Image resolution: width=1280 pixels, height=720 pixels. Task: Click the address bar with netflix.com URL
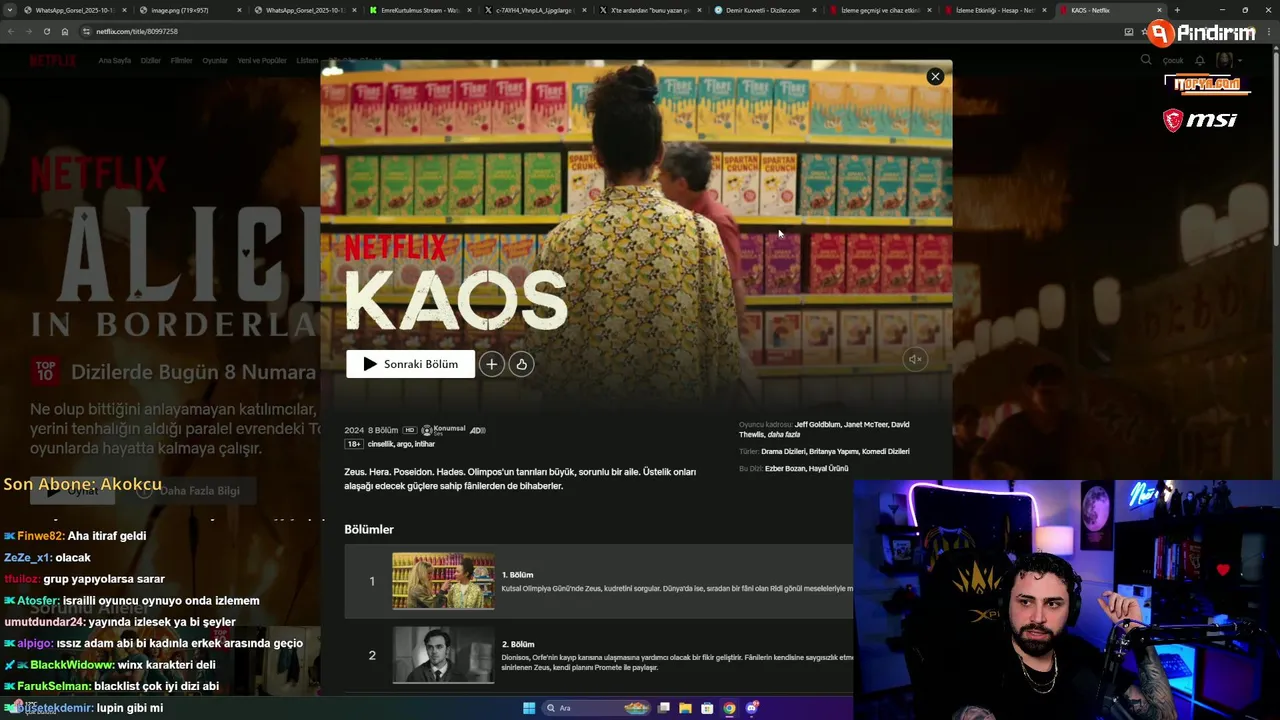[x=600, y=31]
